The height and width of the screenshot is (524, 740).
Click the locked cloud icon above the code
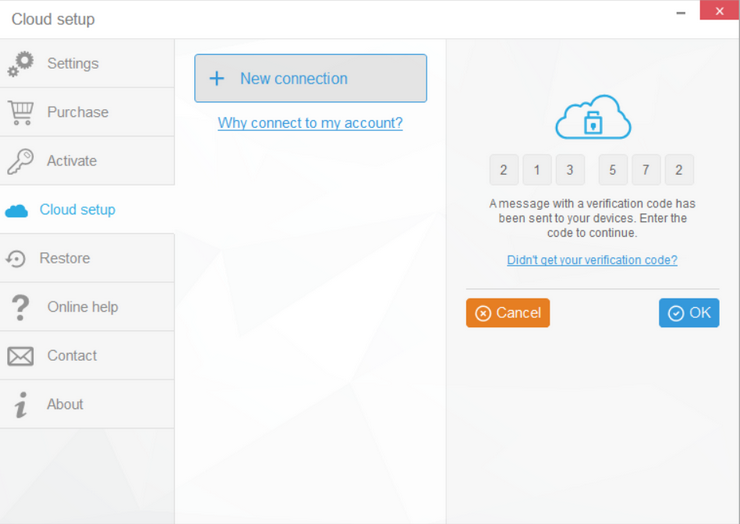(593, 117)
